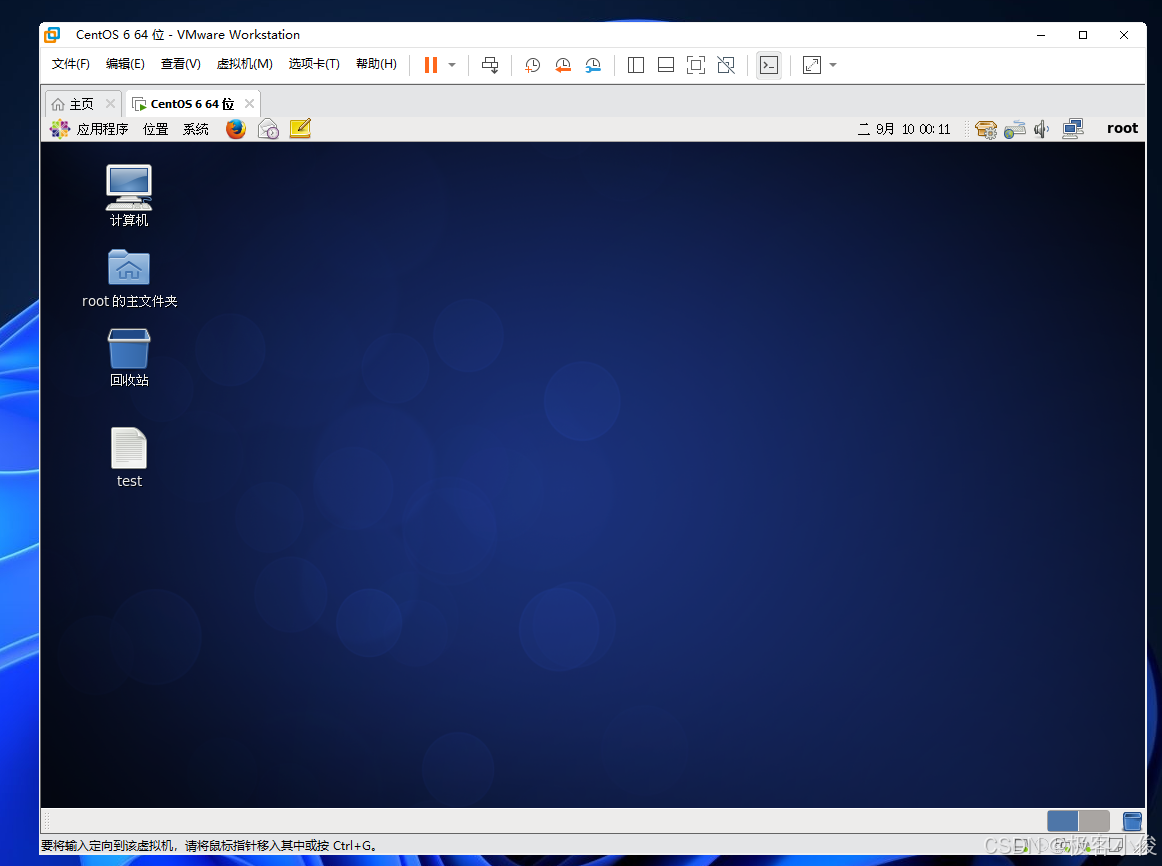Open the 文件(F) menu

(70, 64)
